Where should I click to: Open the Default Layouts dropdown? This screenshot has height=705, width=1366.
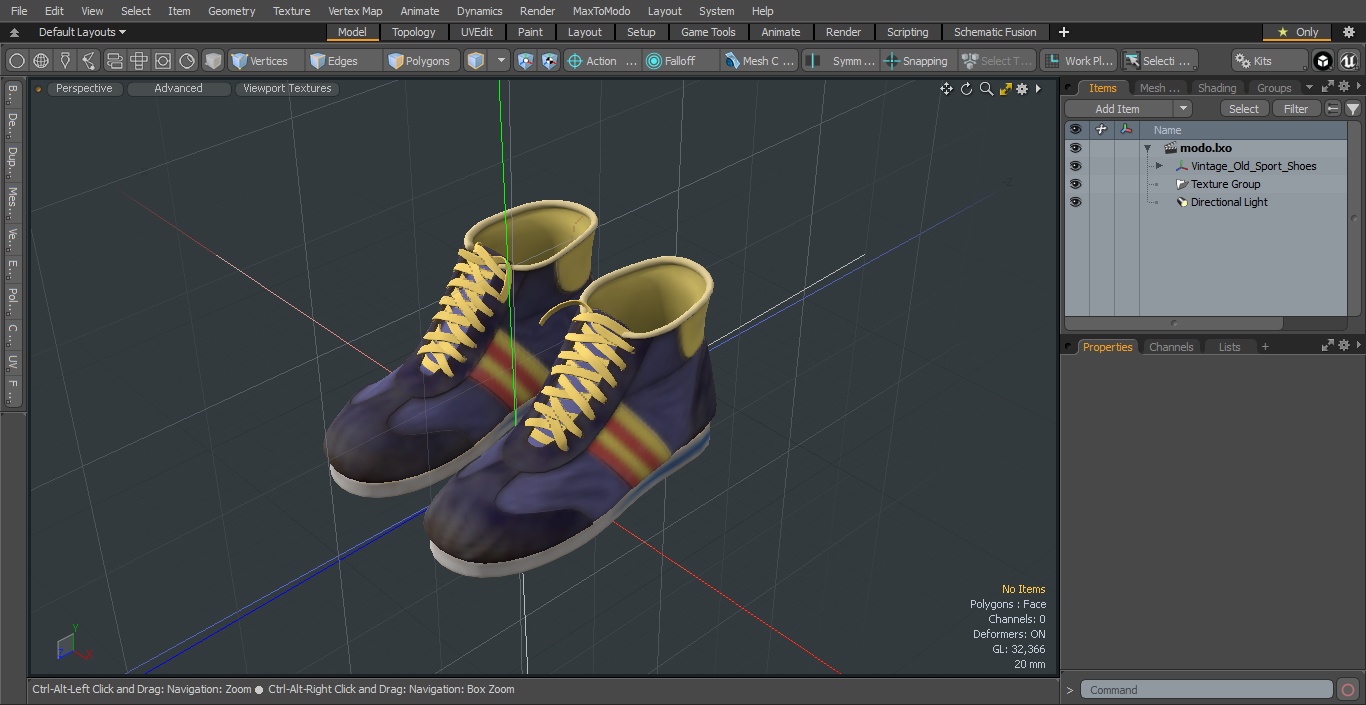click(x=81, y=32)
